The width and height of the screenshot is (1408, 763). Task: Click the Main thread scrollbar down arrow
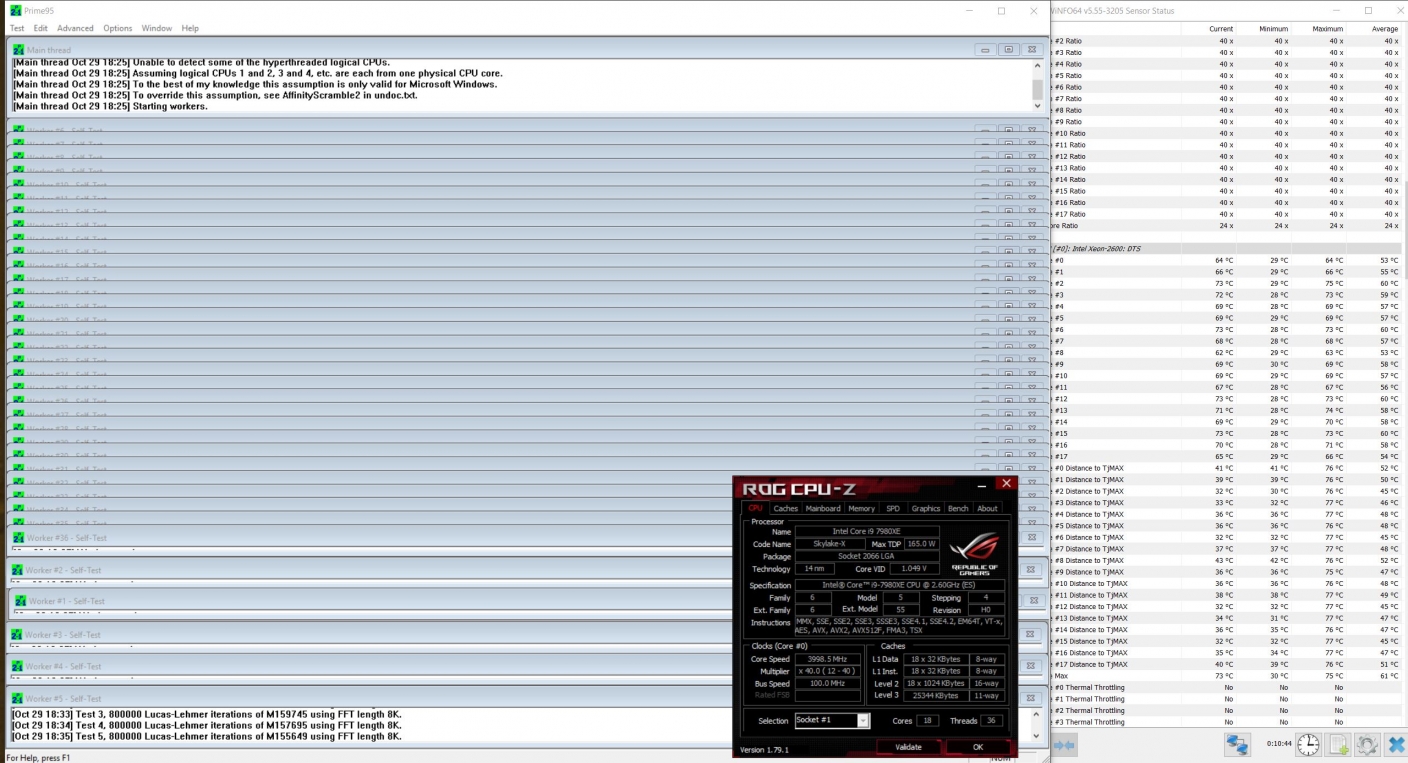point(1038,106)
